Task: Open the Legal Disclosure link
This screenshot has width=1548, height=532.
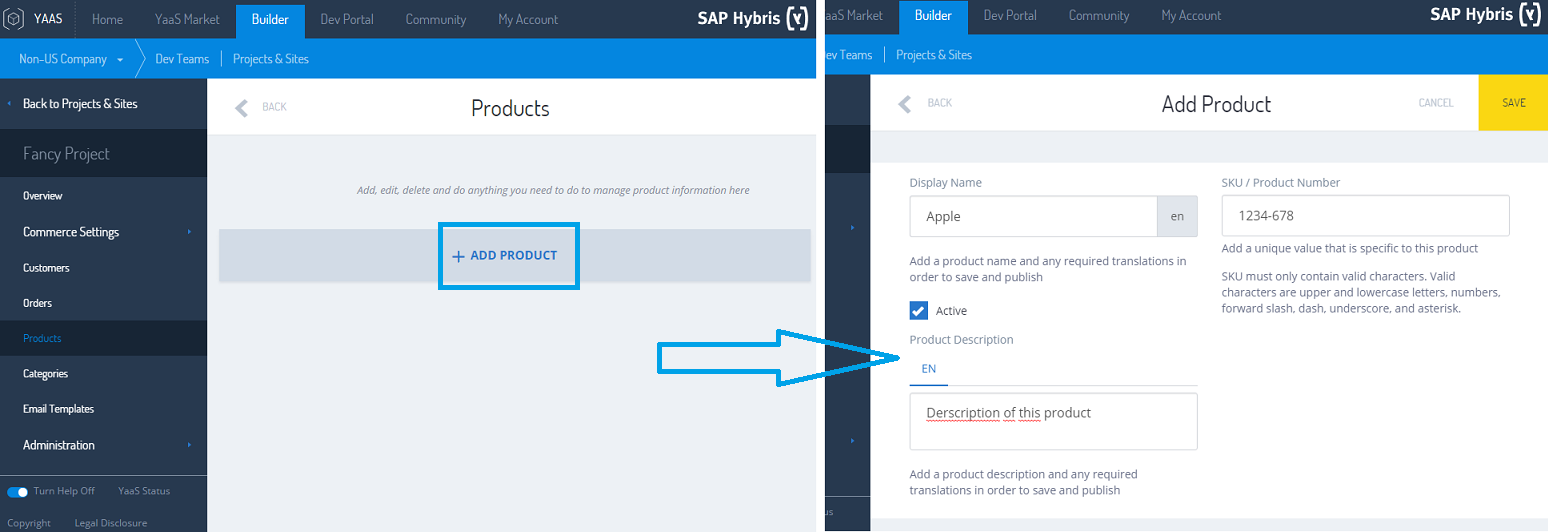Action: tap(111, 523)
